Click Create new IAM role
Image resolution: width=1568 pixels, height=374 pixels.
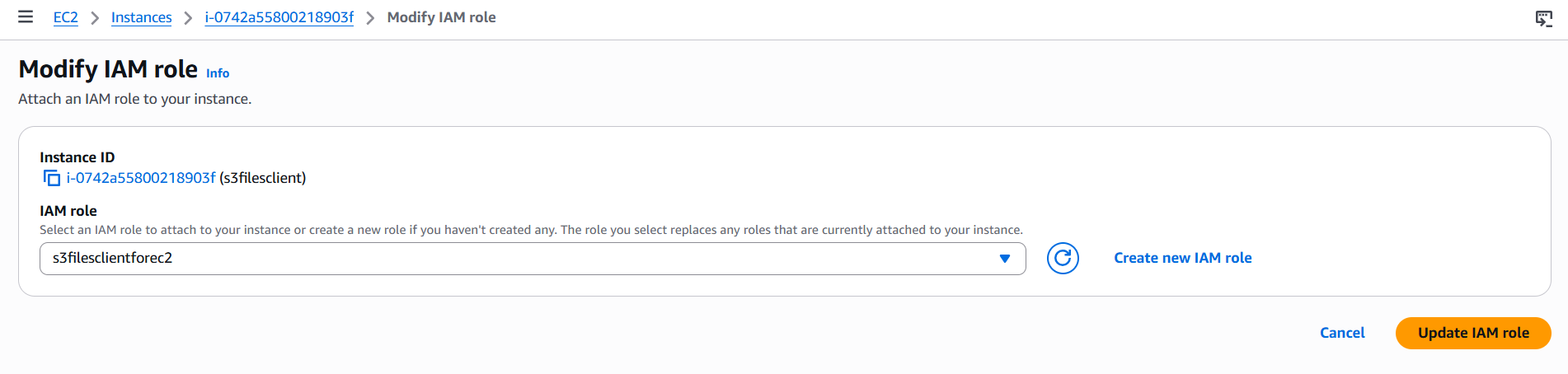click(1182, 258)
